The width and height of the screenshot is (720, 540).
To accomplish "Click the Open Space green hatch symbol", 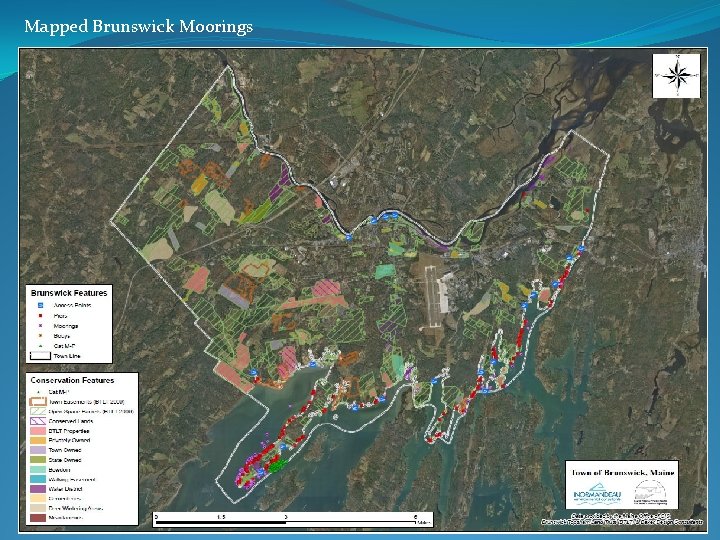I will 38,411.
